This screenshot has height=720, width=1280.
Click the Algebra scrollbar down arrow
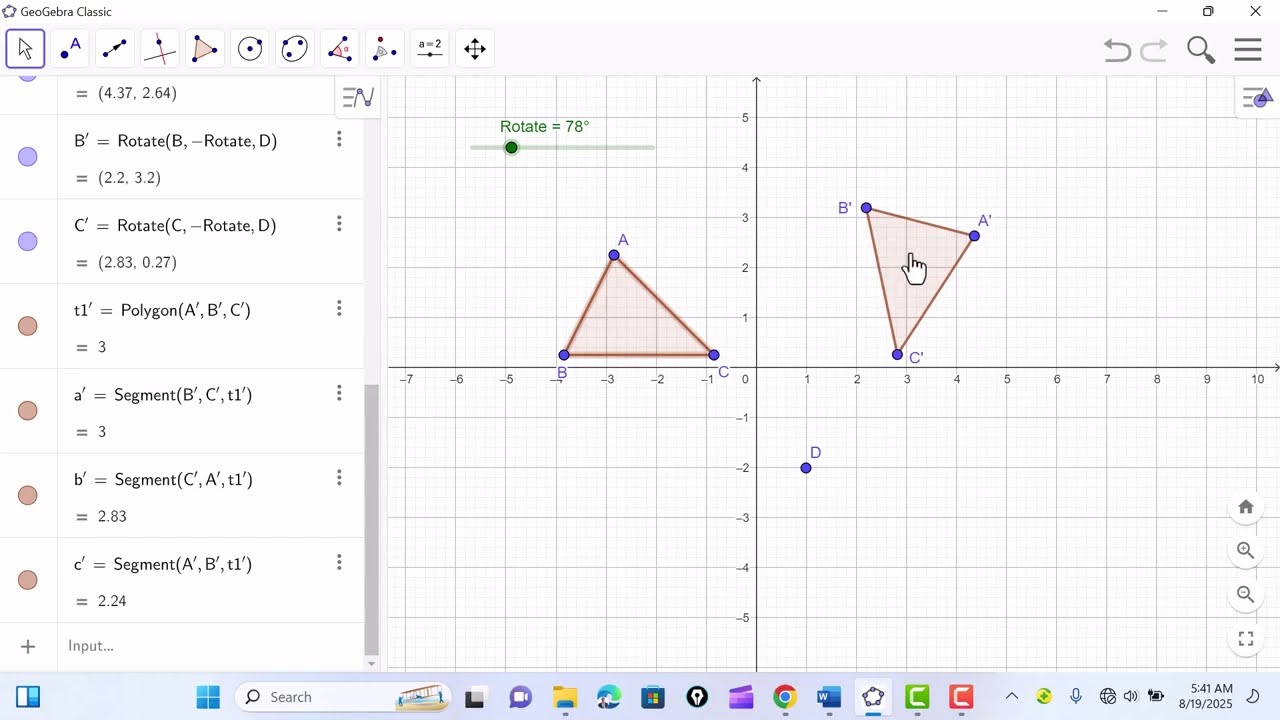[371, 664]
